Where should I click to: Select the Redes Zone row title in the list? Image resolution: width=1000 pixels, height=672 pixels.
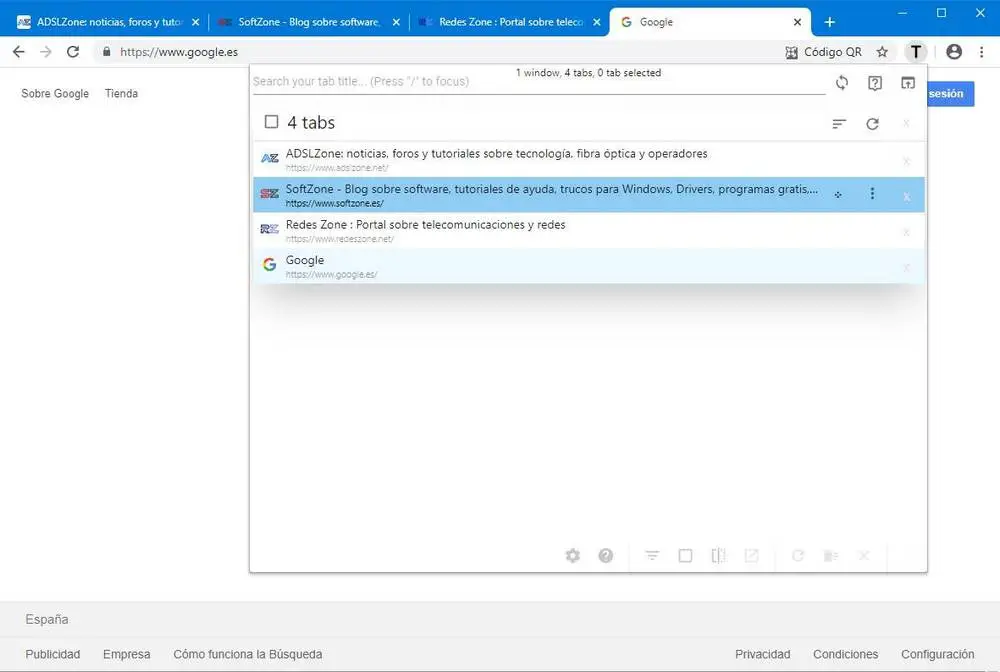click(425, 224)
